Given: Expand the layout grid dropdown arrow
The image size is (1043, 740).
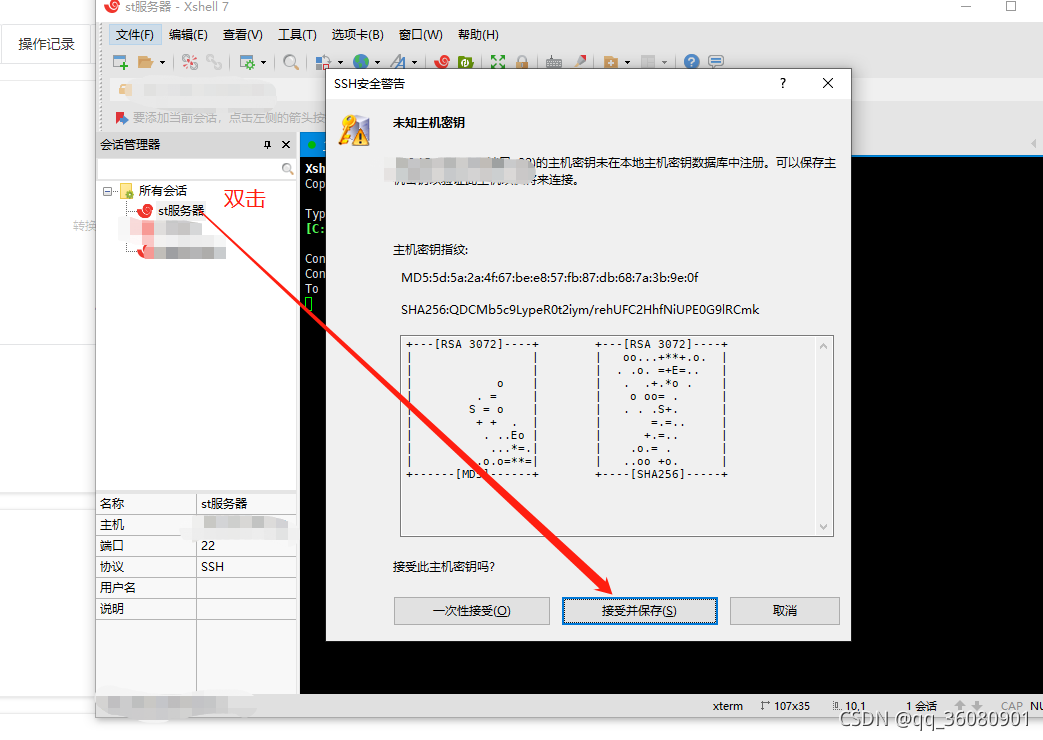Looking at the screenshot, I should (665, 63).
